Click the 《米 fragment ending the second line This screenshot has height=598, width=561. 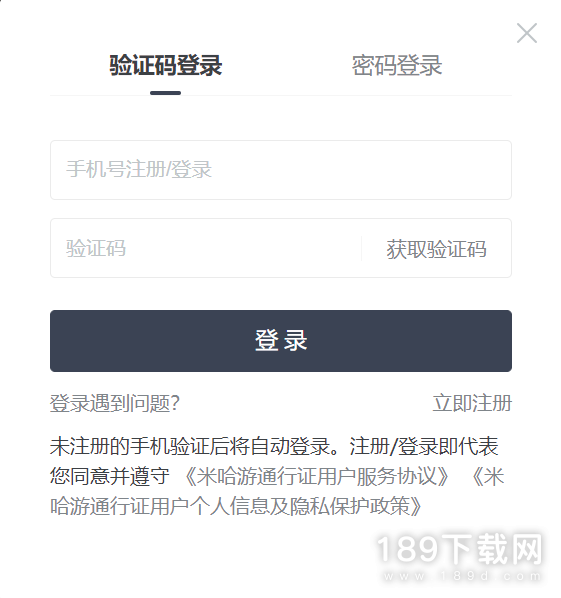(487, 476)
